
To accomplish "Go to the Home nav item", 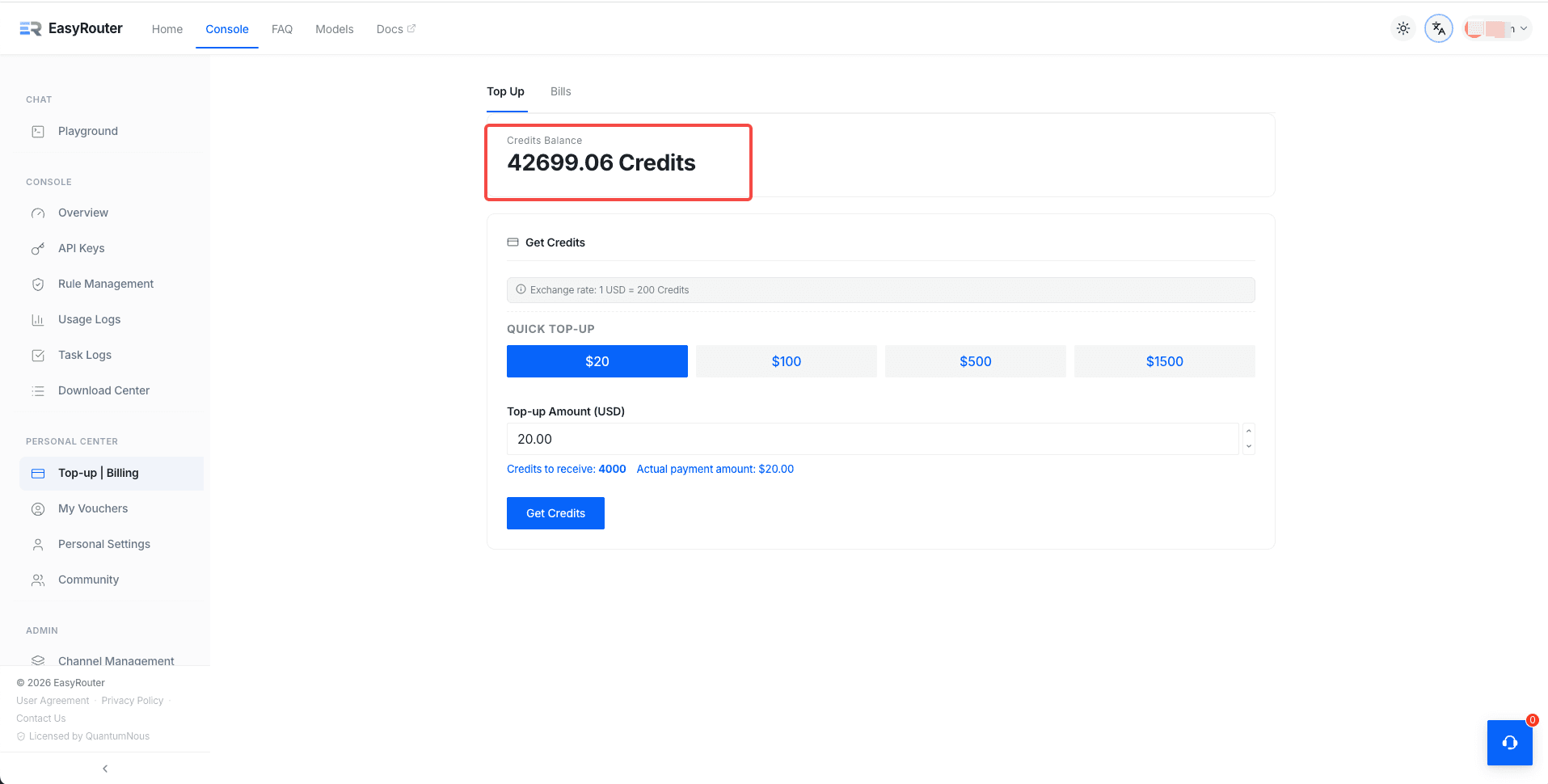I will 167,29.
